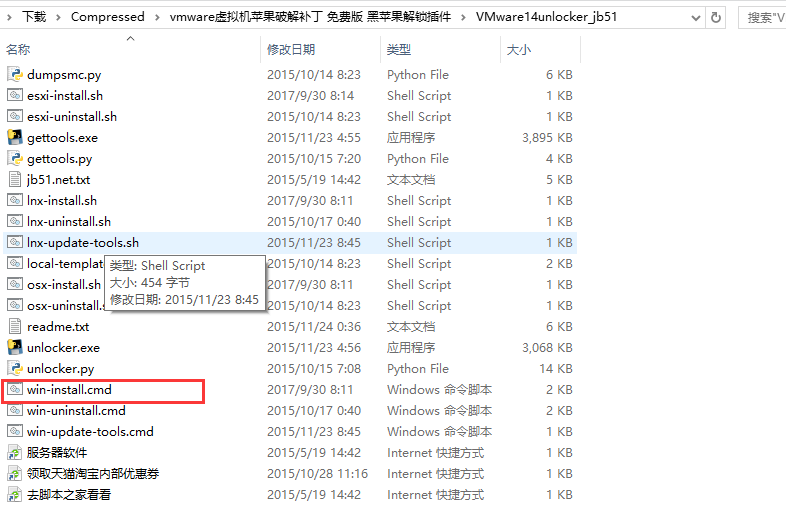Click the 3,068 KB size value
The image size is (786, 521).
coord(547,348)
